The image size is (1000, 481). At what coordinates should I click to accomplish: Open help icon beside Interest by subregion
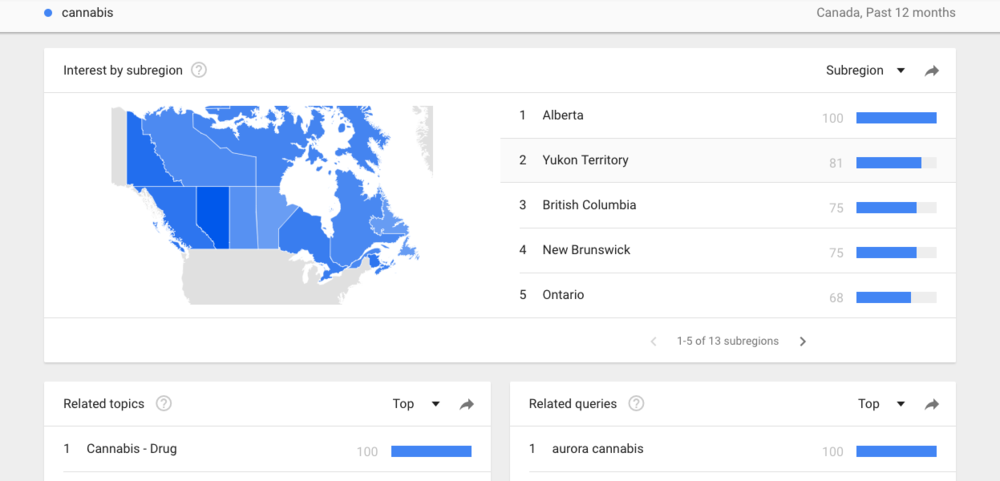point(199,70)
